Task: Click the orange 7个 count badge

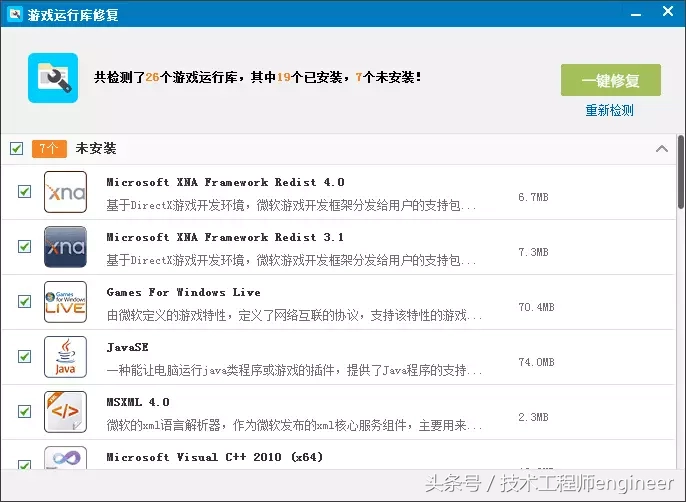Action: coord(49,149)
